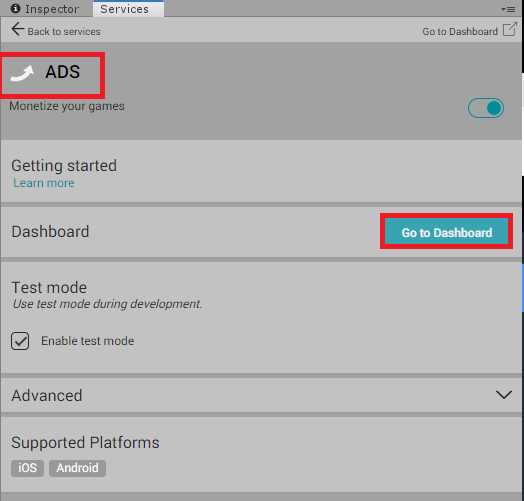Image resolution: width=524 pixels, height=501 pixels.
Task: Uncheck the Enable test mode checkbox
Action: [20, 341]
